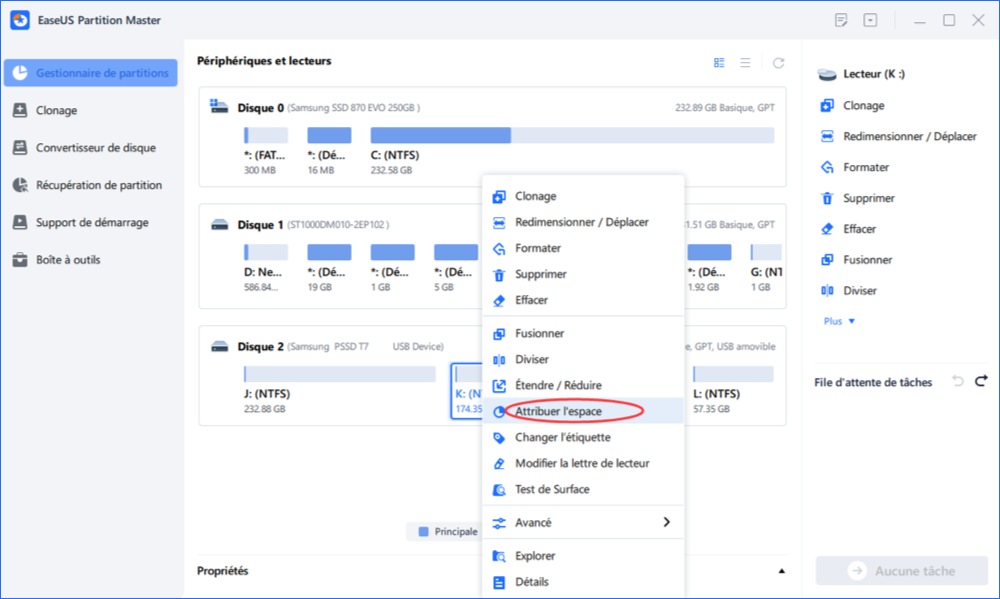Choose Changer l'étiquette from context menu
Viewport: 1000px width, 599px height.
point(562,437)
